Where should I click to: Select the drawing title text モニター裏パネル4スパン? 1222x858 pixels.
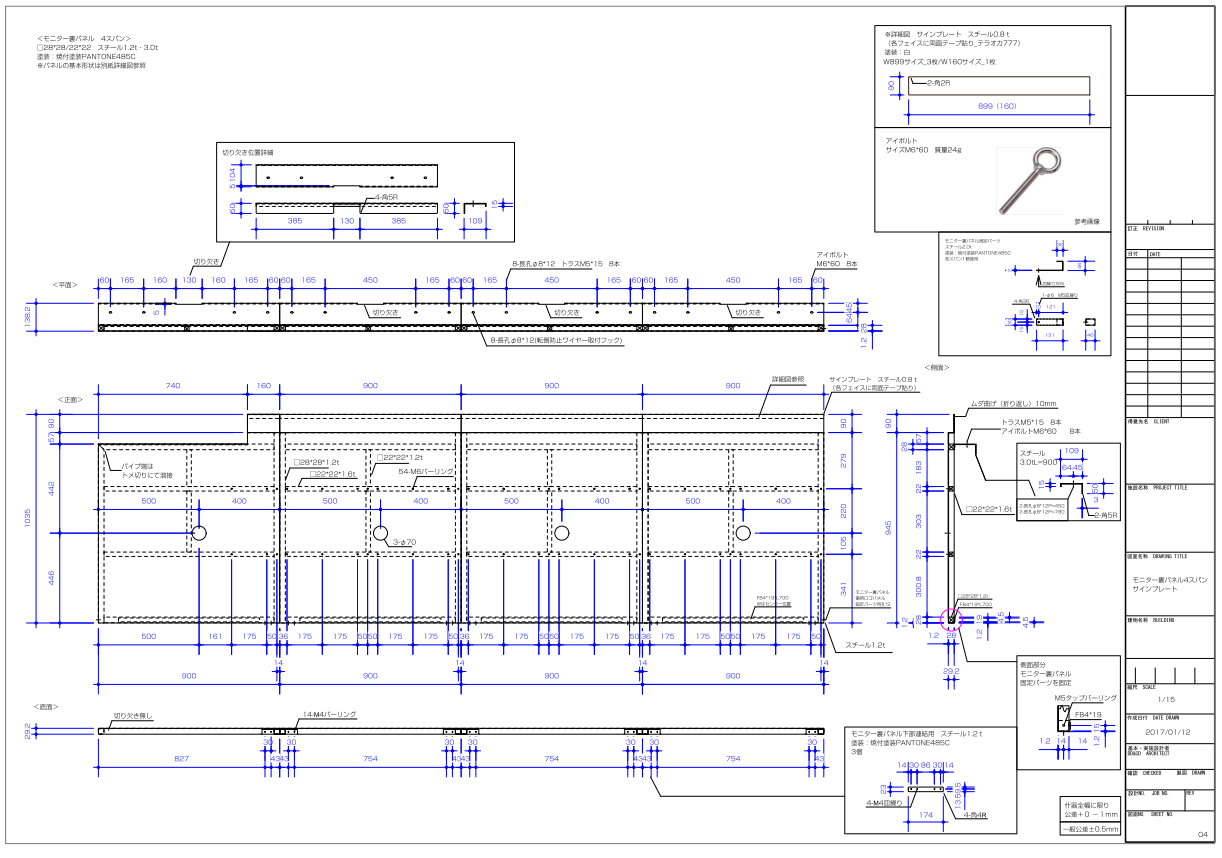click(x=1169, y=580)
